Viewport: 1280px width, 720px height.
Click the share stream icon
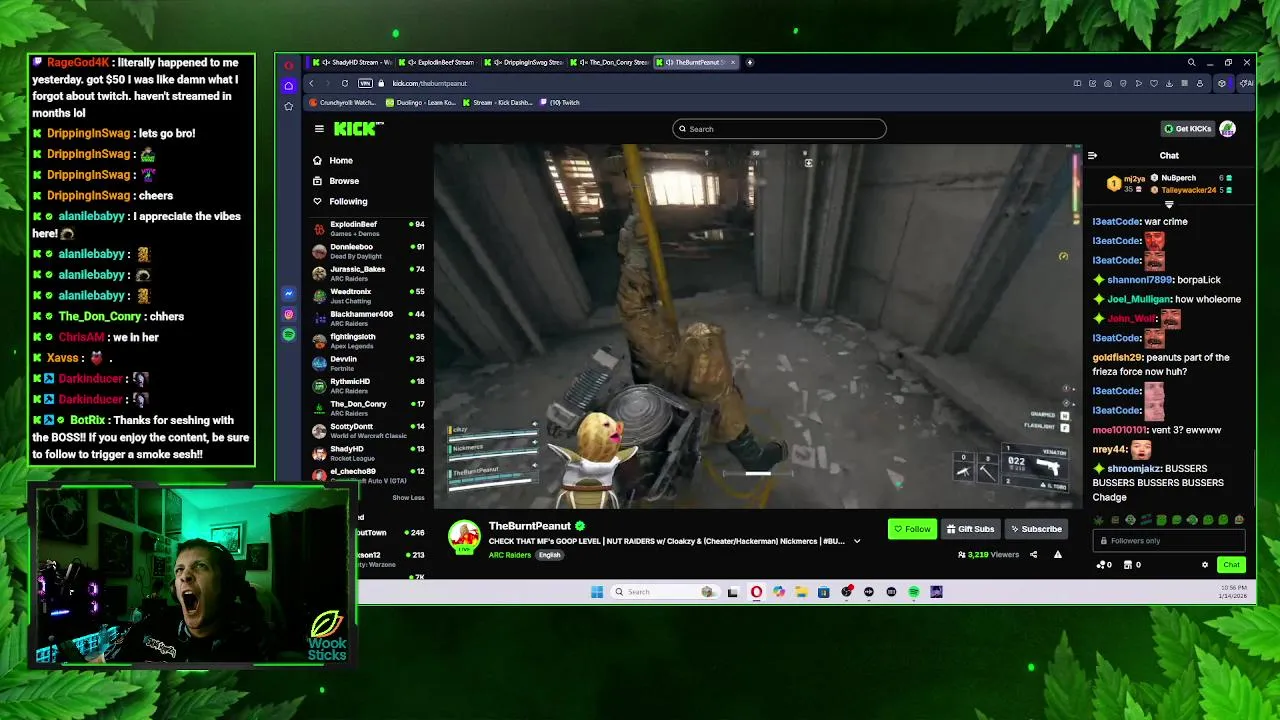coord(1034,555)
